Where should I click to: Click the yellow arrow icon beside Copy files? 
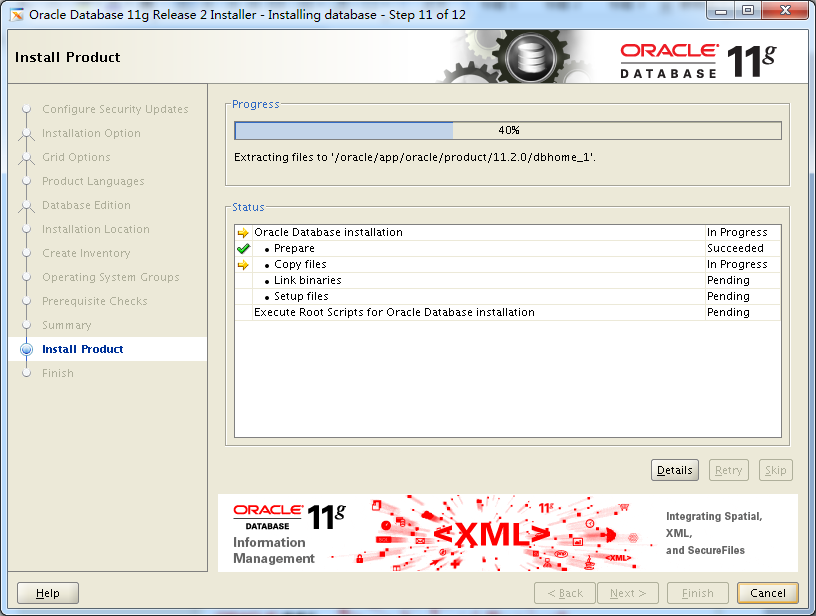click(x=243, y=265)
